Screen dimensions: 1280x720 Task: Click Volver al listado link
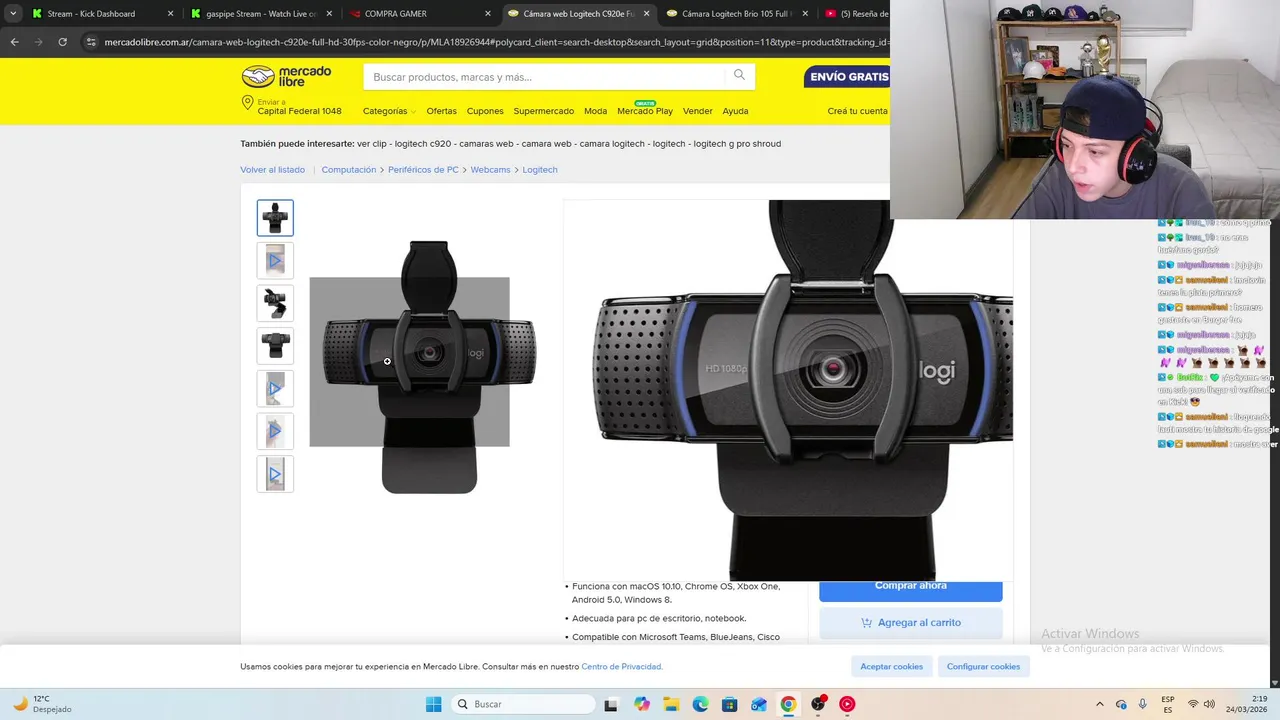pyautogui.click(x=272, y=170)
